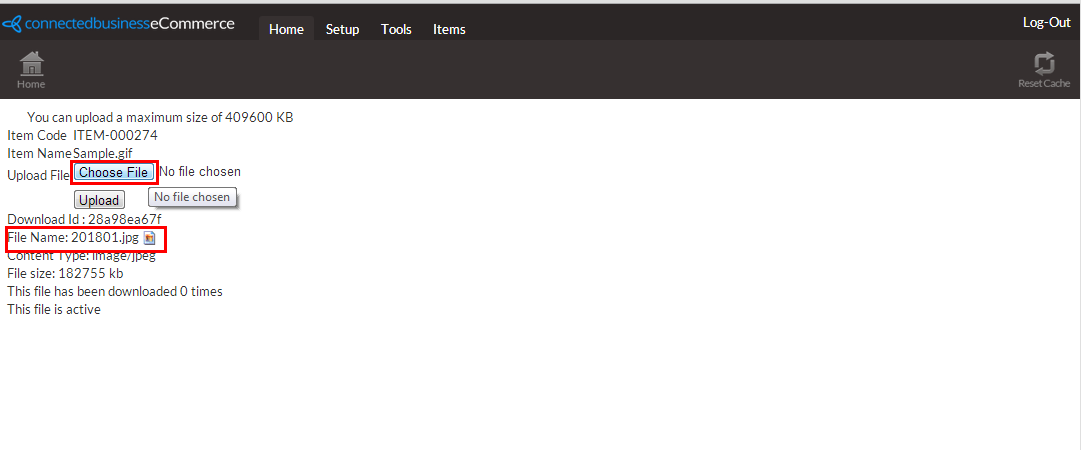Open the Home menu tab
The height and width of the screenshot is (450, 1081).
[286, 29]
